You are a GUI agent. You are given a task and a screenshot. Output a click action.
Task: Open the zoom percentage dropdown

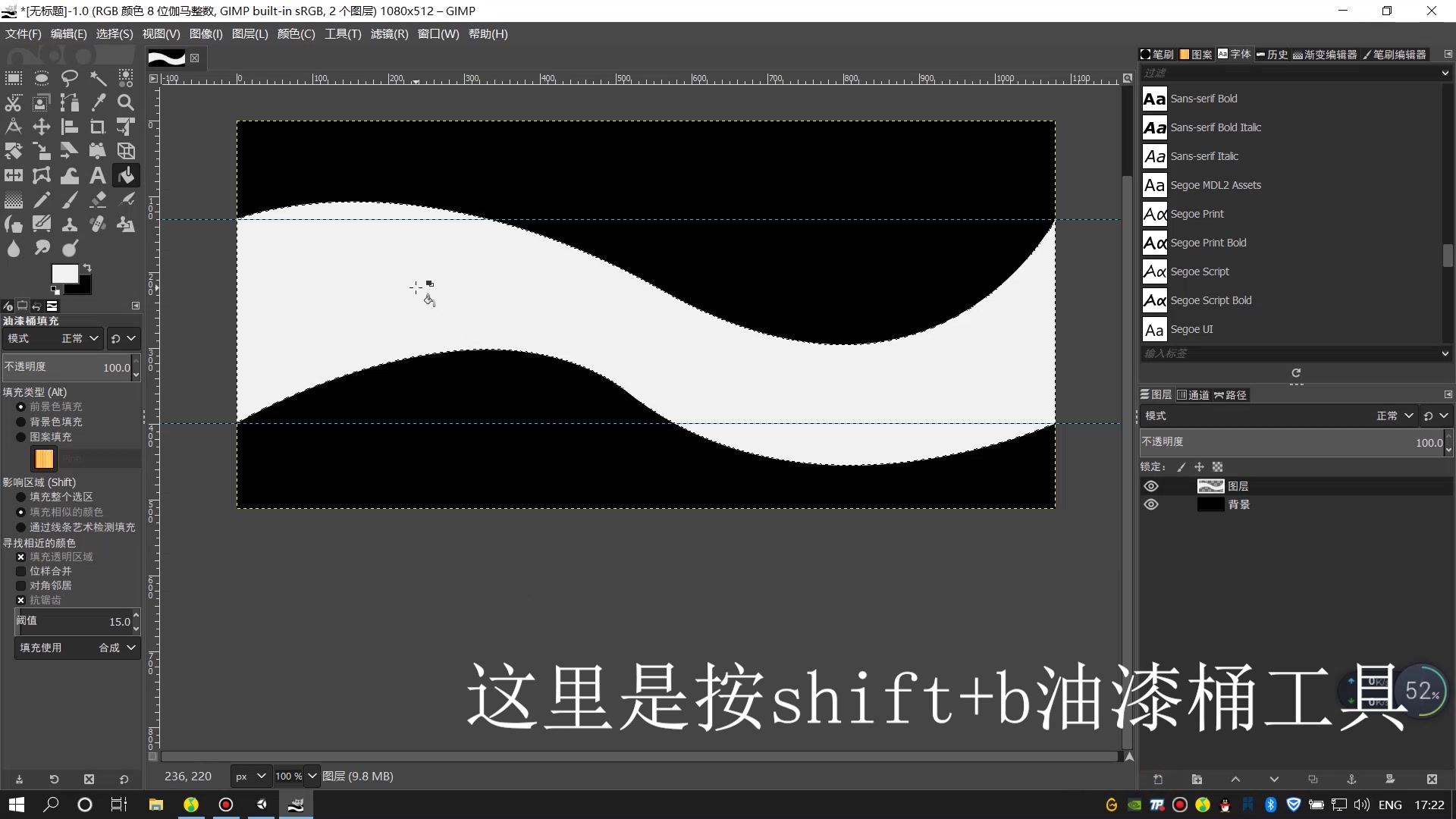pos(312,776)
